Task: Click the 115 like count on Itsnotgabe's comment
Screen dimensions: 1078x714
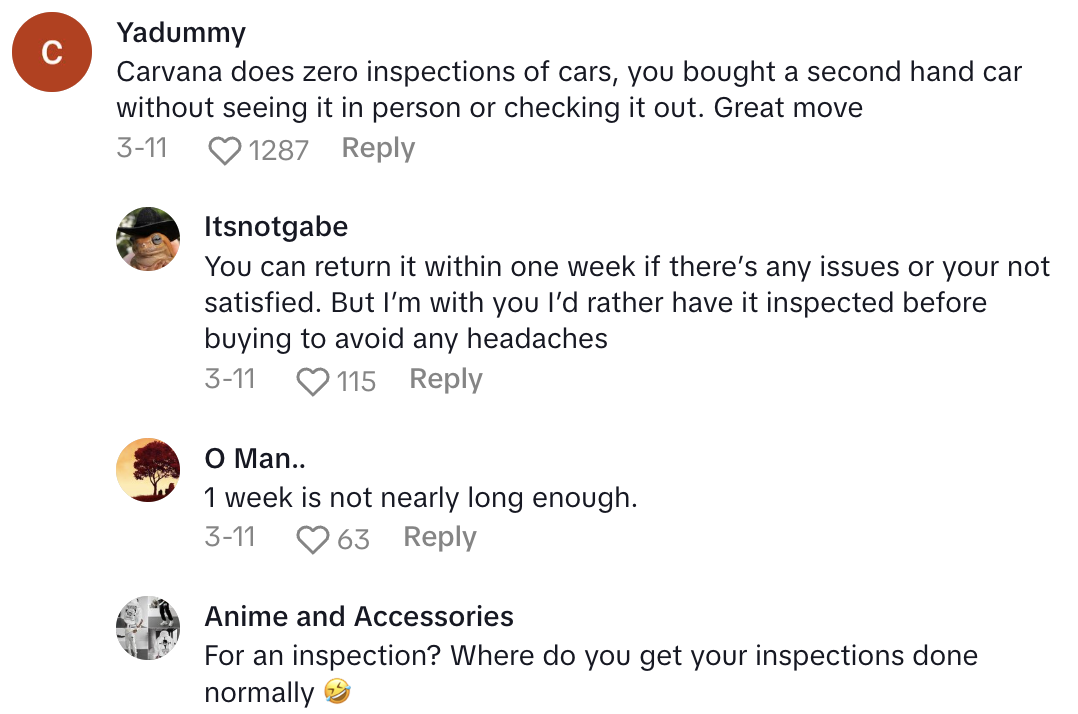Action: (x=356, y=381)
